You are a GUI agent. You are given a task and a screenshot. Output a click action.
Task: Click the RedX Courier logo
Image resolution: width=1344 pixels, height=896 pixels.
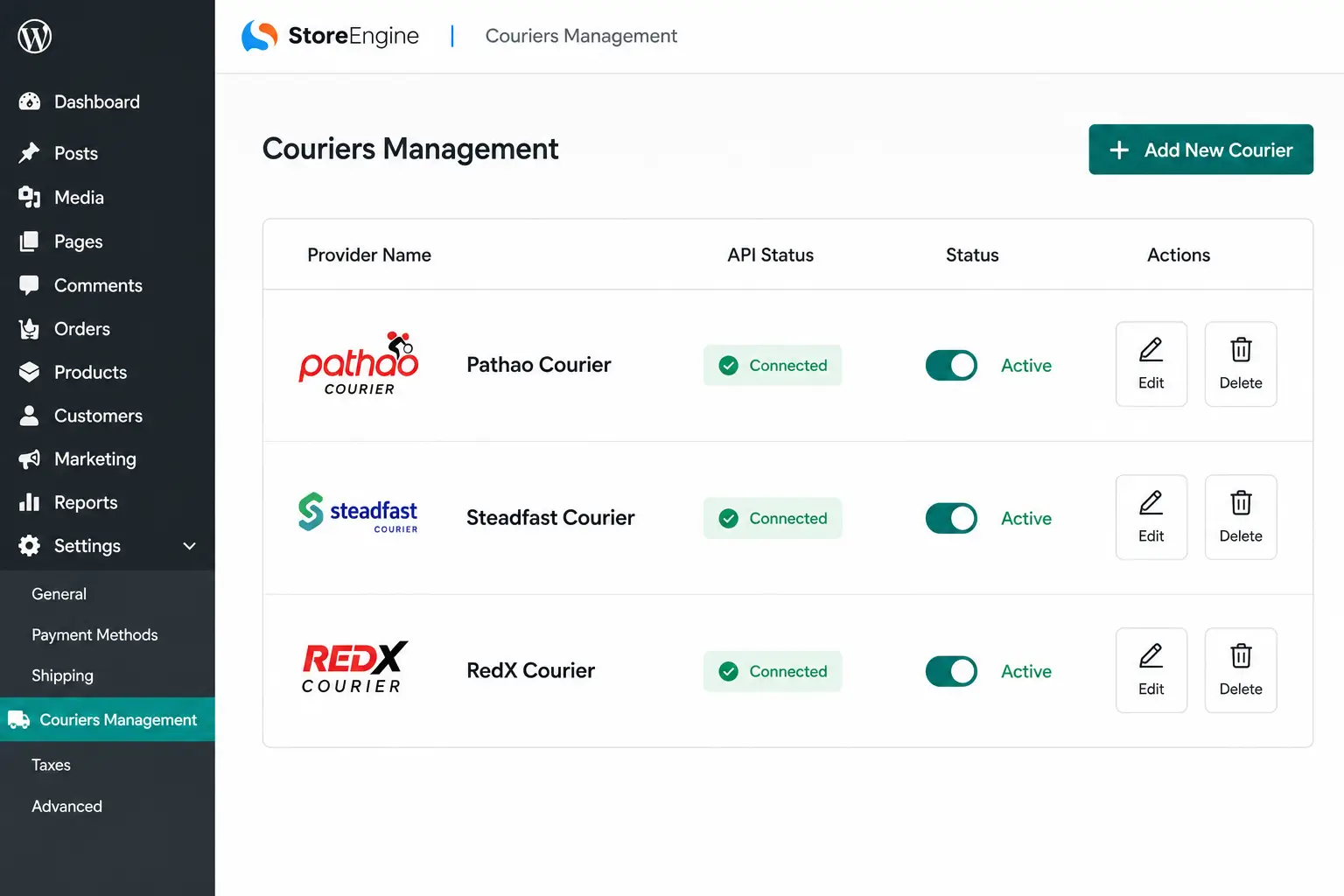pyautogui.click(x=354, y=667)
